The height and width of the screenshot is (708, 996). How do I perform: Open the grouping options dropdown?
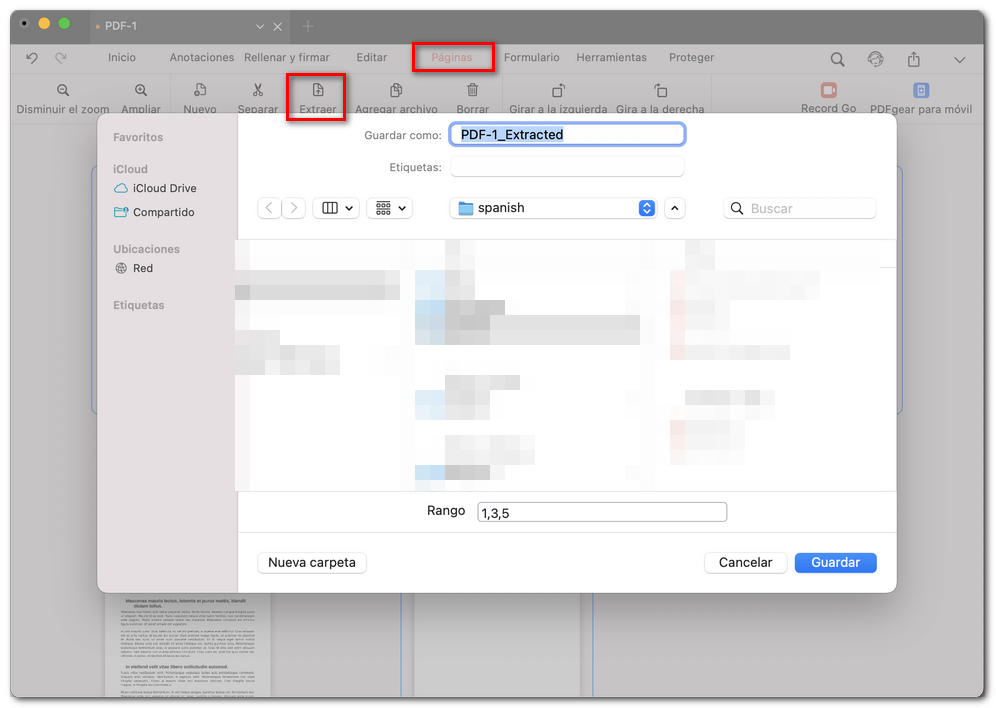[389, 207]
